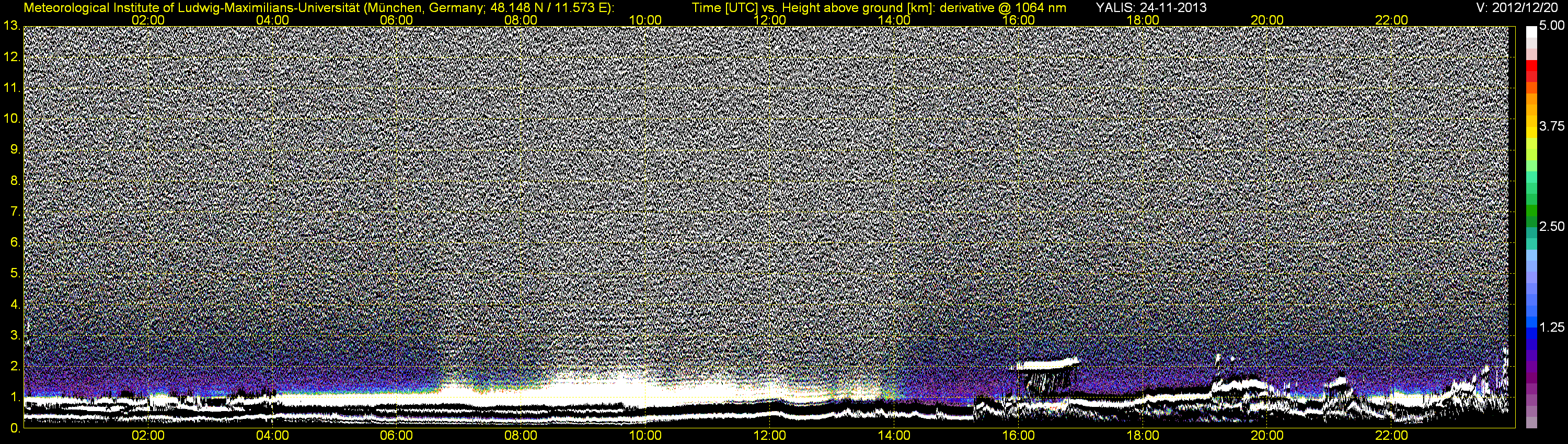
Task: Click the height label 4 km
Action: (15, 304)
